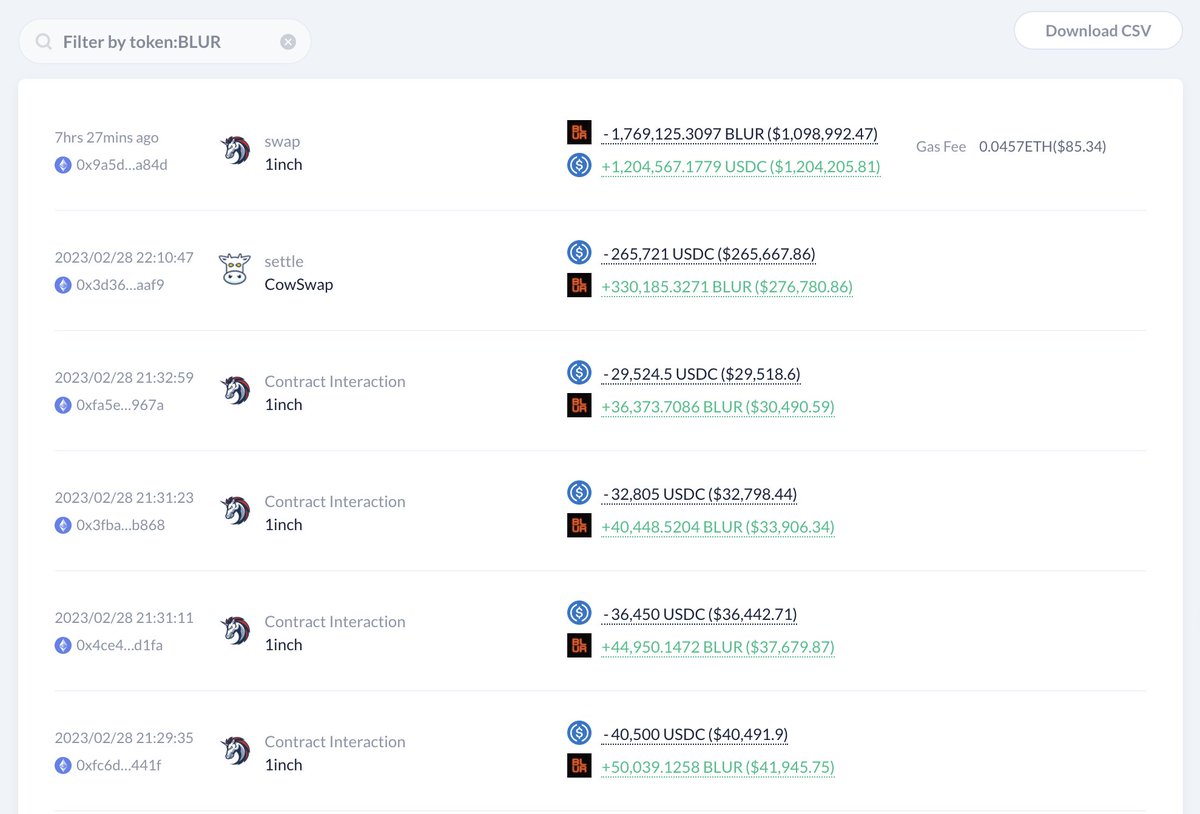Image resolution: width=1200 pixels, height=814 pixels.
Task: Click BLUR icon beside +330,185.3271 BLUR
Action: pos(579,286)
